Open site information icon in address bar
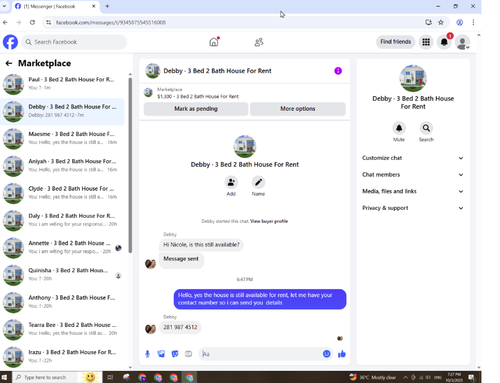 coord(49,22)
